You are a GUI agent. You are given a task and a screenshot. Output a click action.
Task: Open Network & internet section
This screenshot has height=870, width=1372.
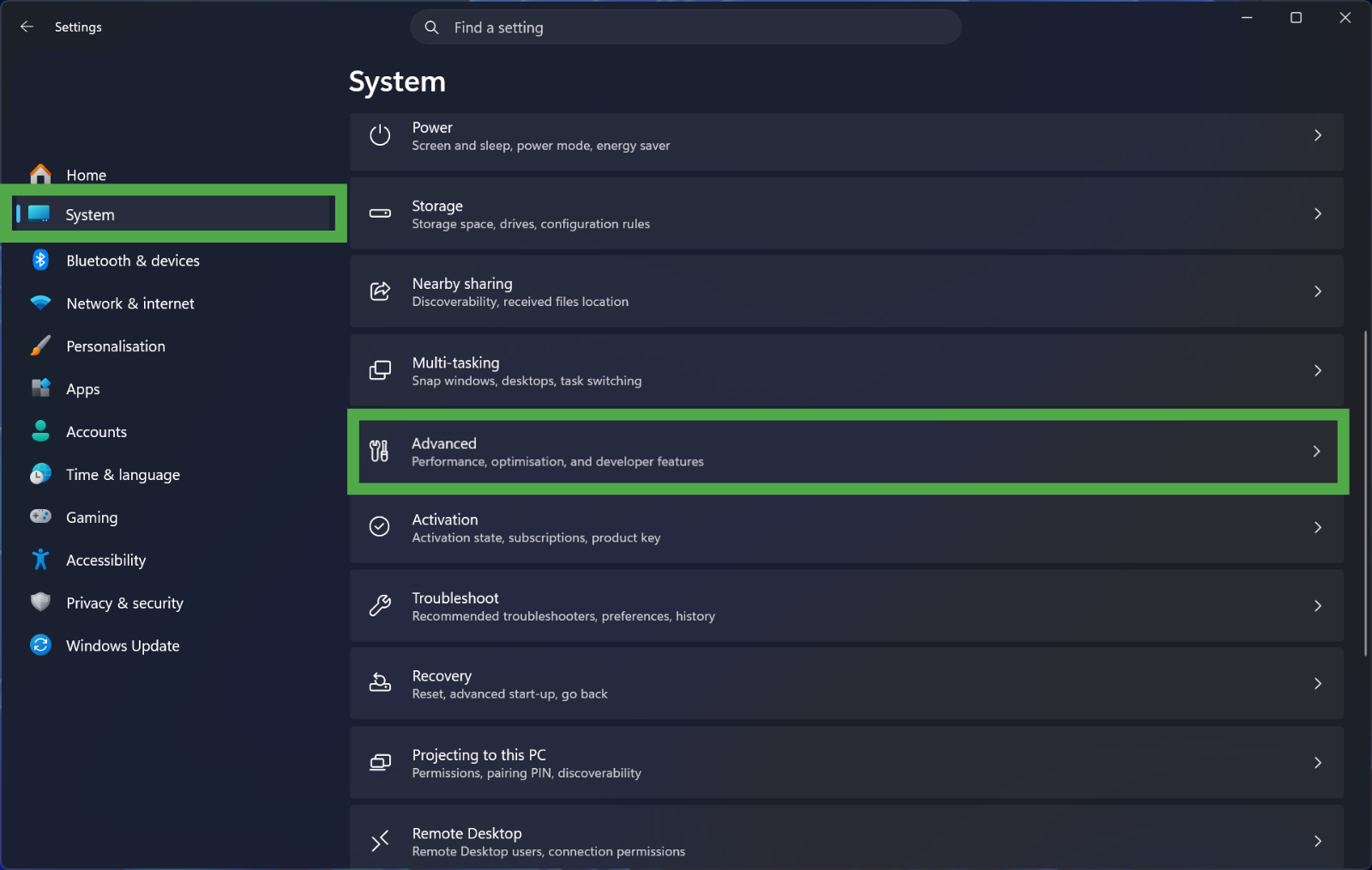click(x=130, y=303)
